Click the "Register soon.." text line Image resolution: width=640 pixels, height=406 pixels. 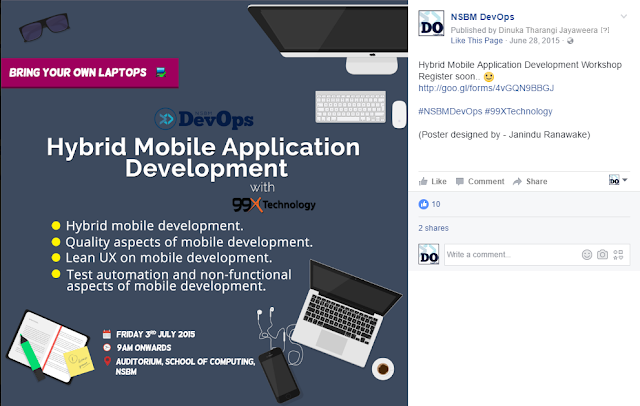(x=449, y=77)
